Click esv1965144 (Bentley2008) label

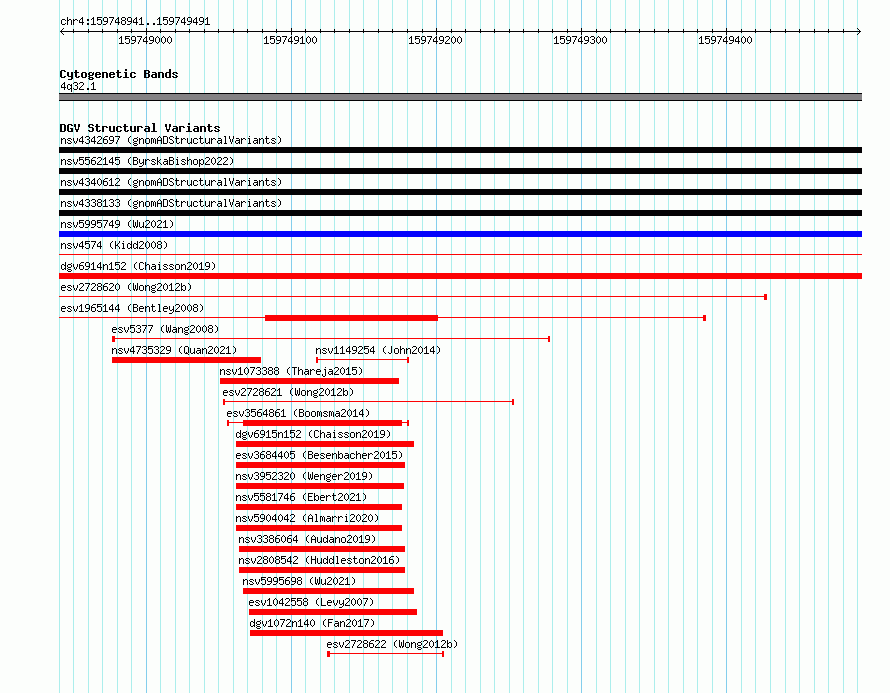tap(132, 308)
